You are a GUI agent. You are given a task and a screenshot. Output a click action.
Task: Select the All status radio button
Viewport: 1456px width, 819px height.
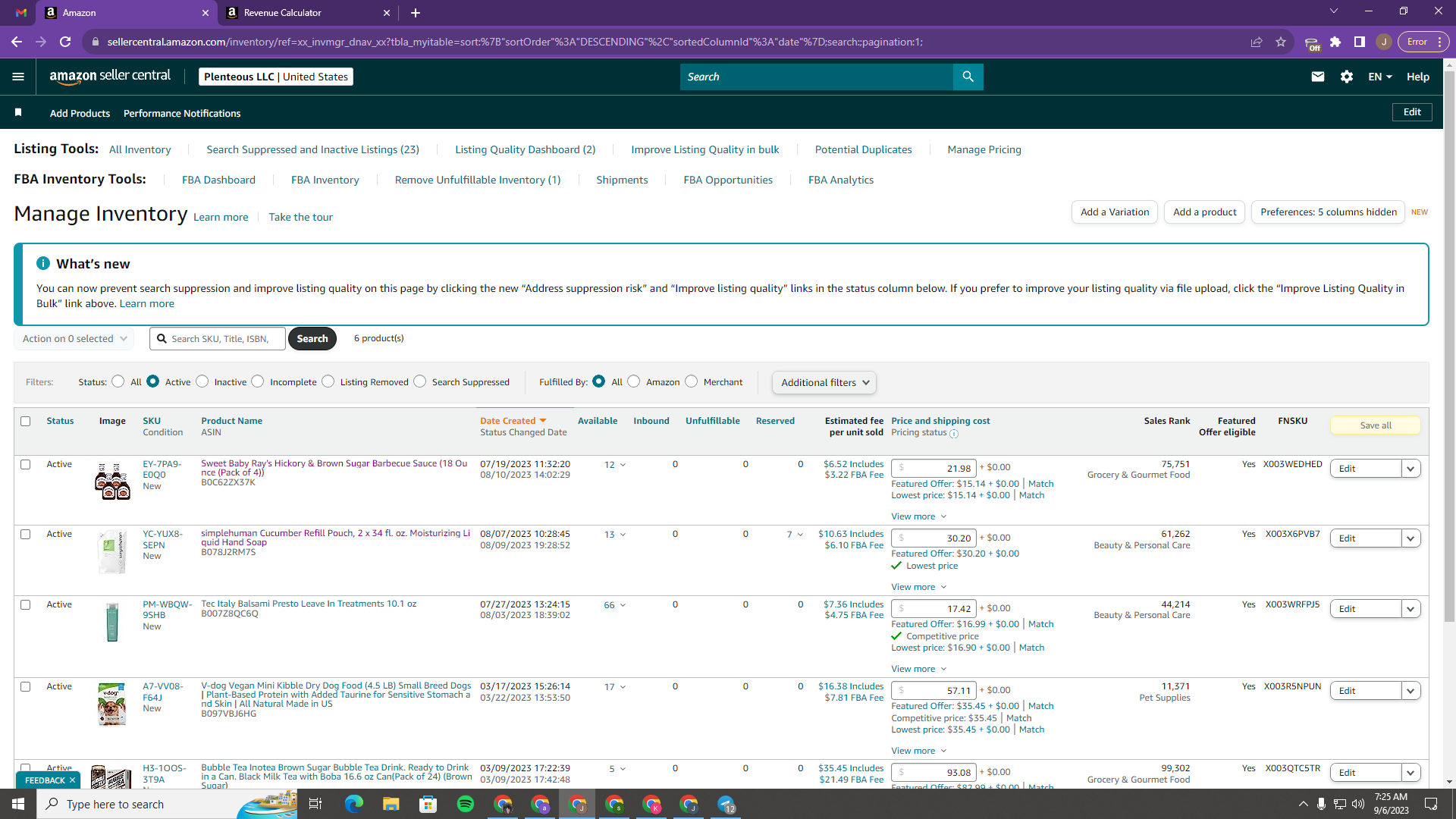click(118, 381)
